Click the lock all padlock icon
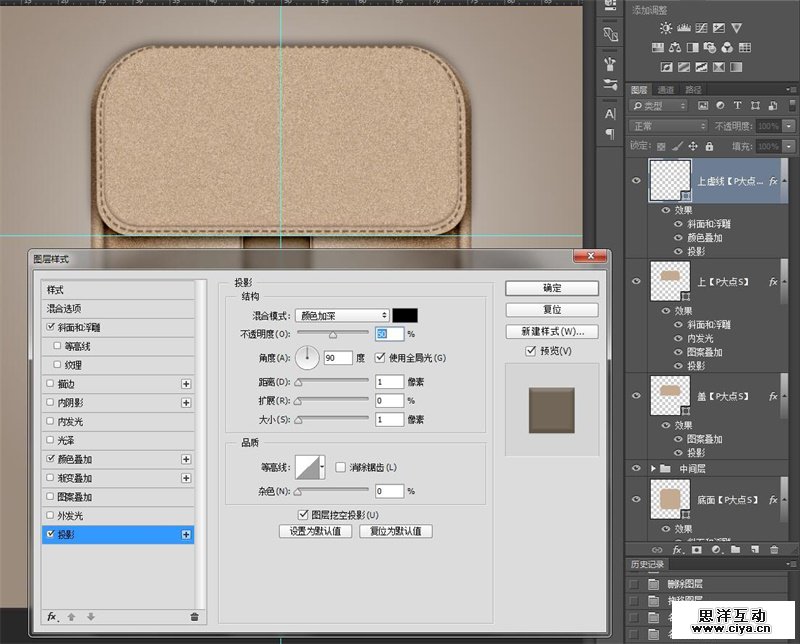Screen dimensions: 800x644 (711, 146)
